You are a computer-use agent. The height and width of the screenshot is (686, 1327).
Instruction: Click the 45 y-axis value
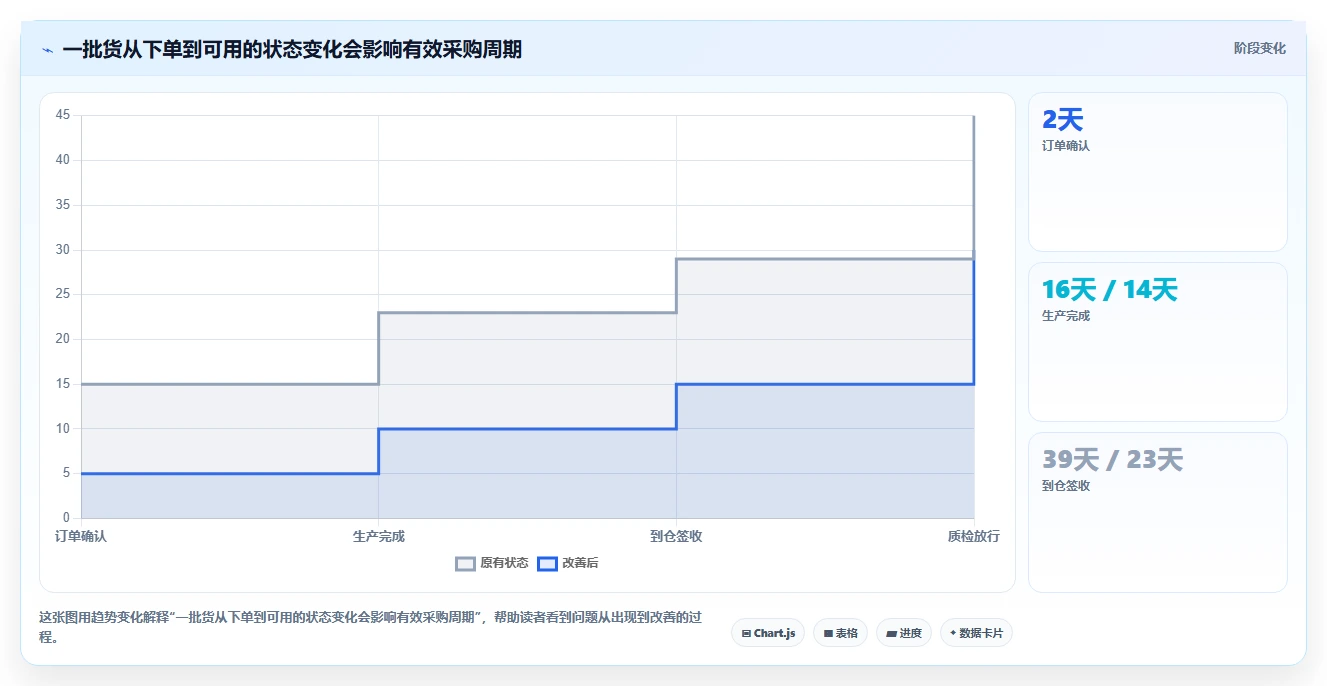click(63, 115)
